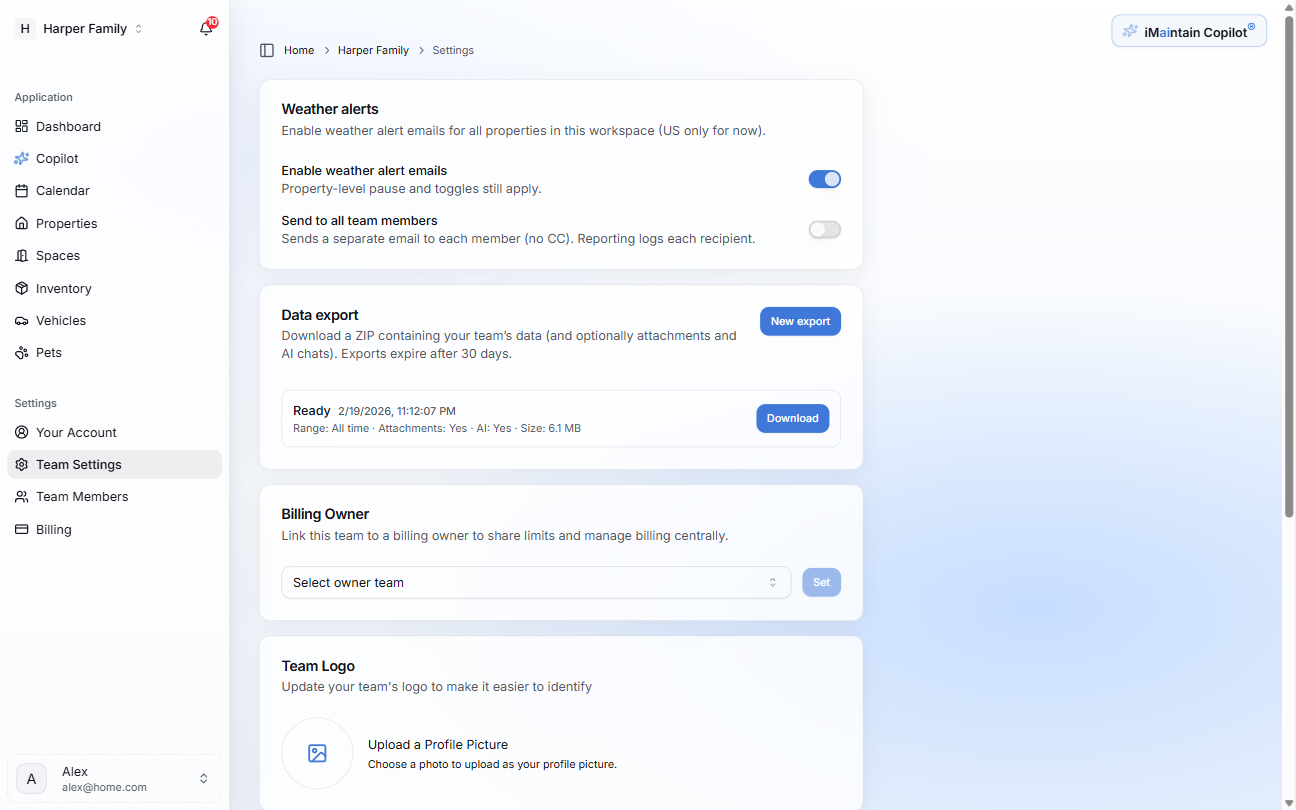This screenshot has height=810, width=1296.
Task: Enable send to all team members
Action: click(824, 229)
